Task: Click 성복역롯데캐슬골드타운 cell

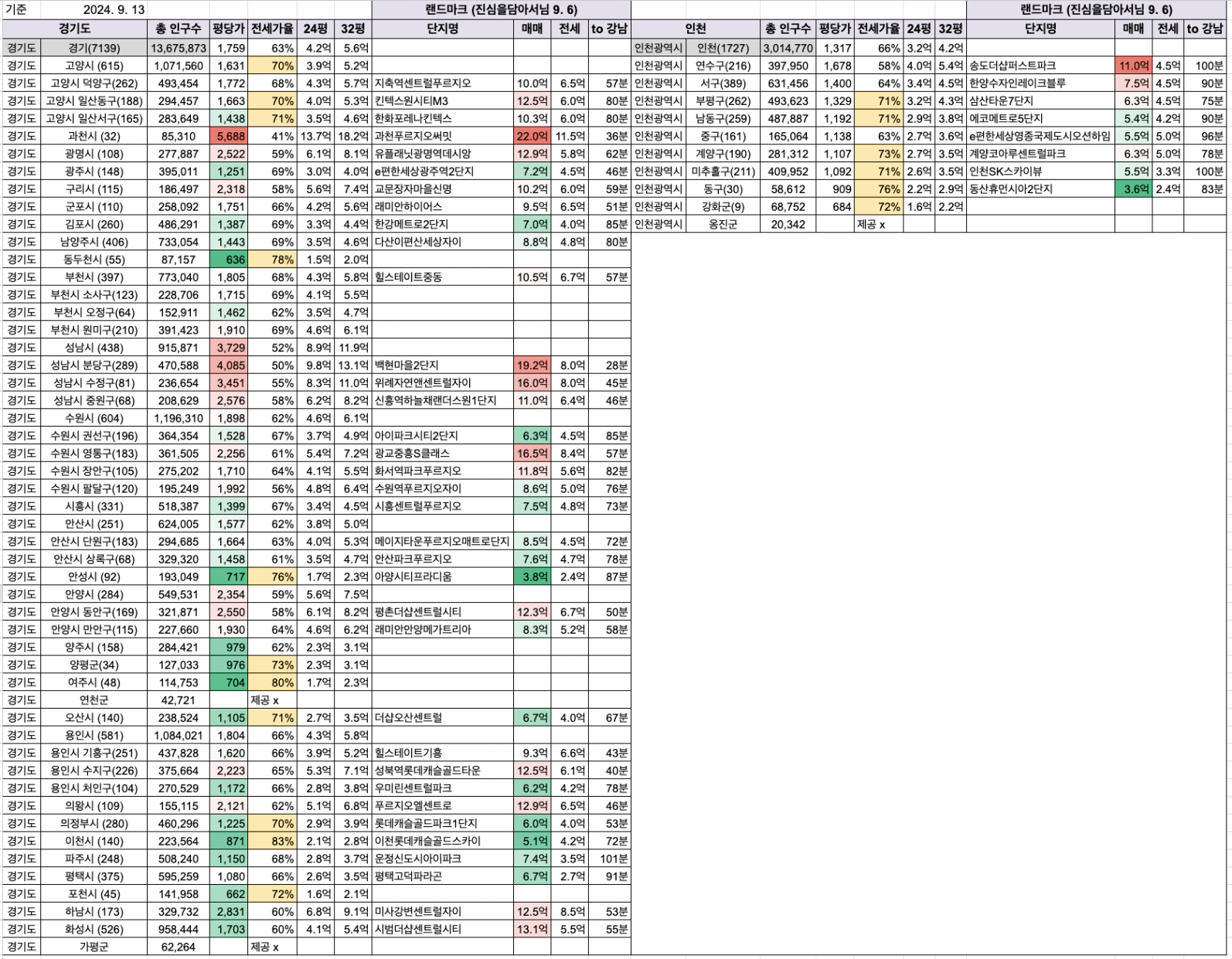Action: (x=442, y=770)
